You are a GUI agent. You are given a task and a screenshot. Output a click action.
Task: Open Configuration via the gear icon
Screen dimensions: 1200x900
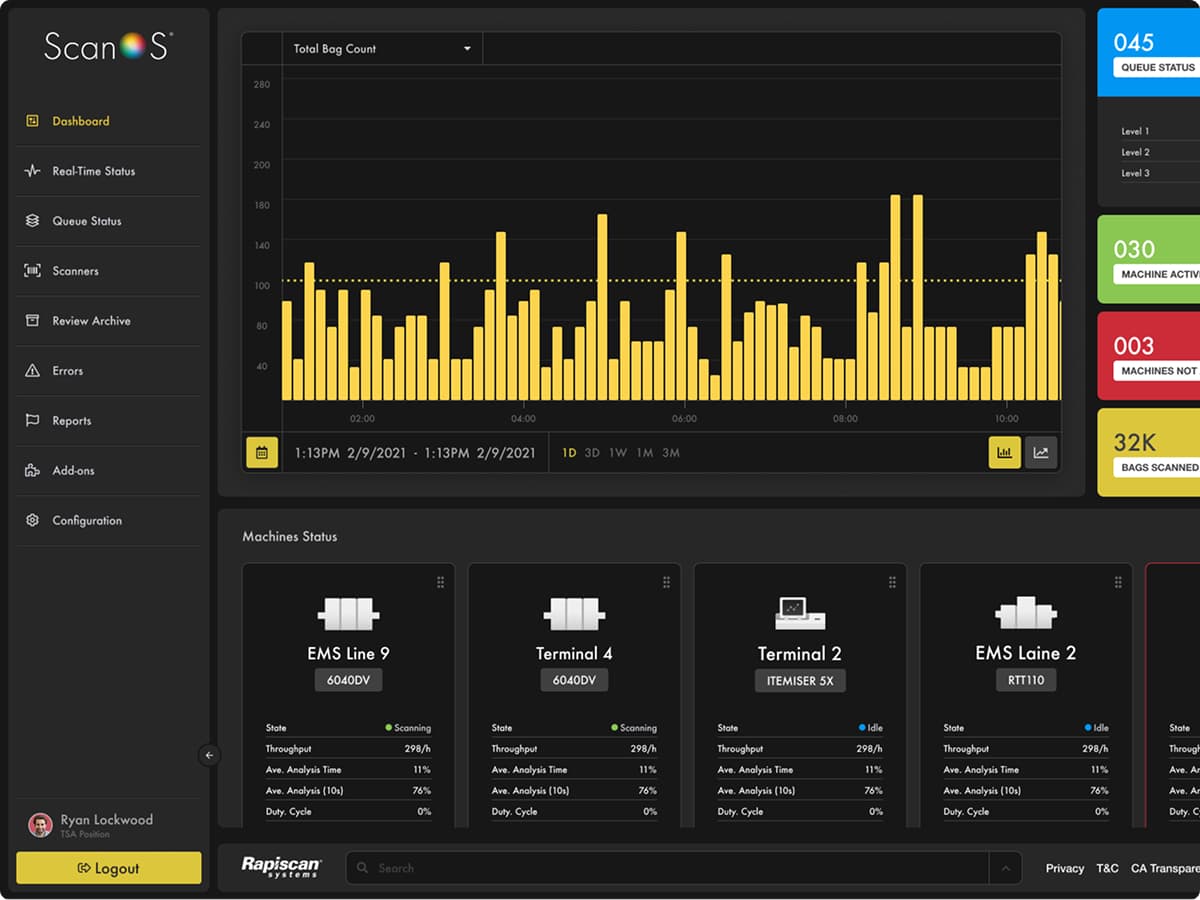30,520
